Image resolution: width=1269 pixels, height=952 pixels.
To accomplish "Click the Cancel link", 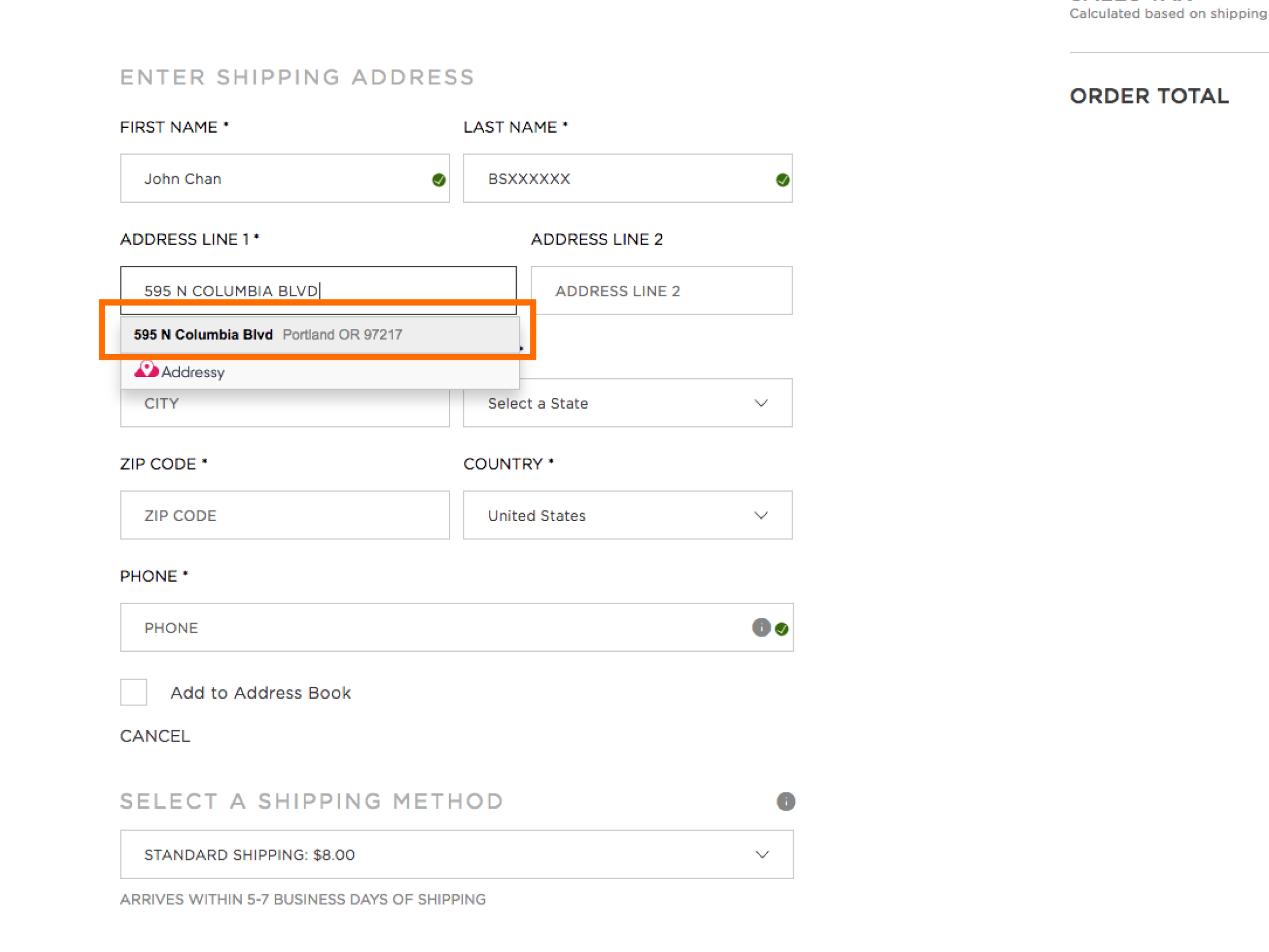I will (x=155, y=736).
